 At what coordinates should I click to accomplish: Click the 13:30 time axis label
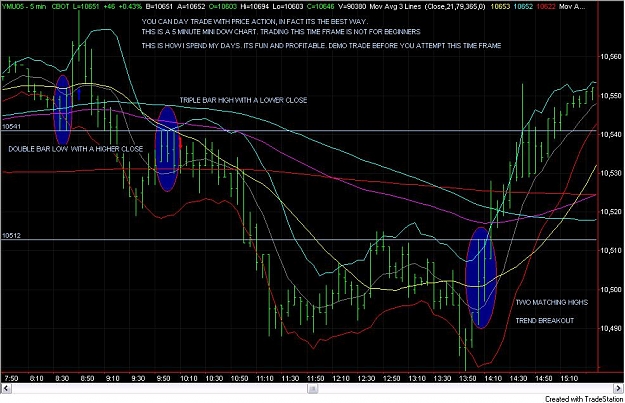click(442, 378)
